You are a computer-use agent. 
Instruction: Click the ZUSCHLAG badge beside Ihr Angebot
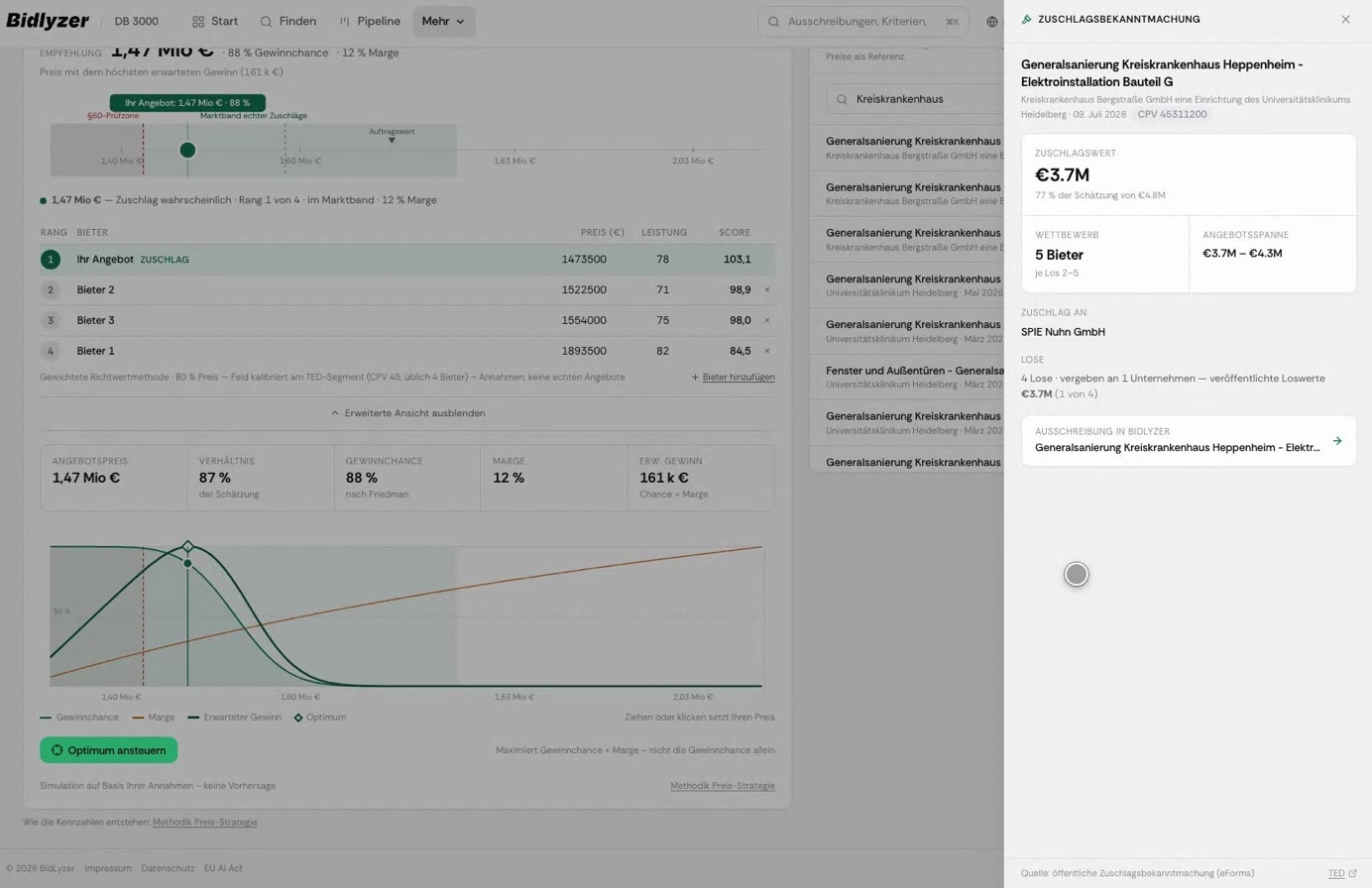tap(165, 260)
